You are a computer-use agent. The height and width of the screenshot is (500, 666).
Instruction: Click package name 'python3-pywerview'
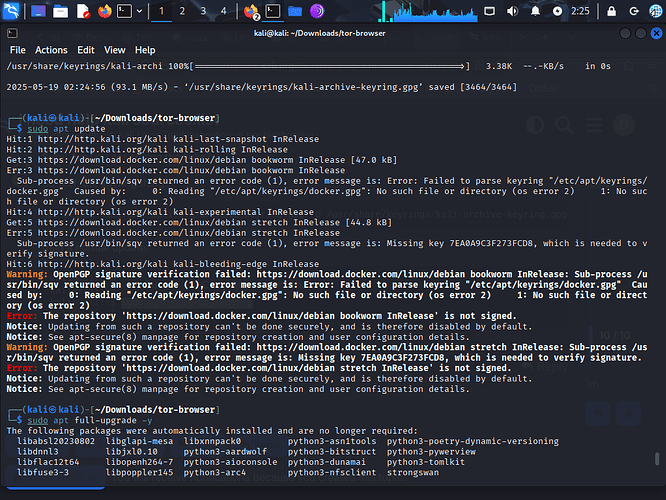pos(431,452)
